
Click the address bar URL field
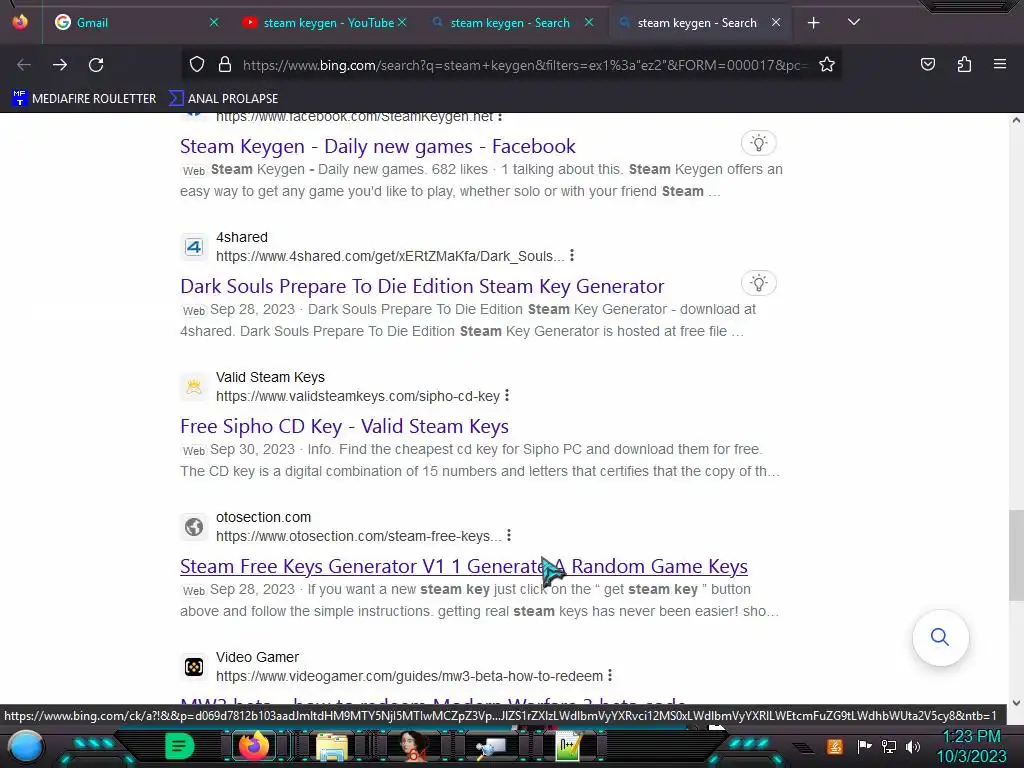[x=525, y=65]
